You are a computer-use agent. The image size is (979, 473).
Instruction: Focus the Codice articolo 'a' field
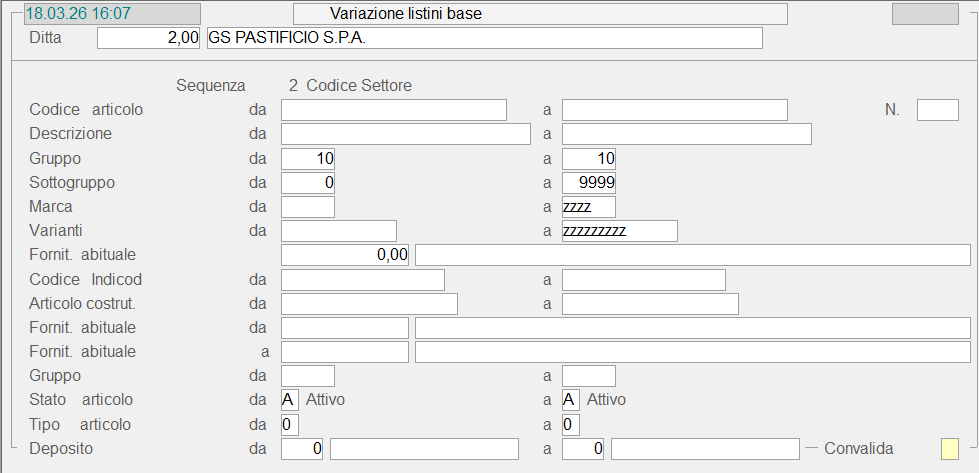[674, 110]
